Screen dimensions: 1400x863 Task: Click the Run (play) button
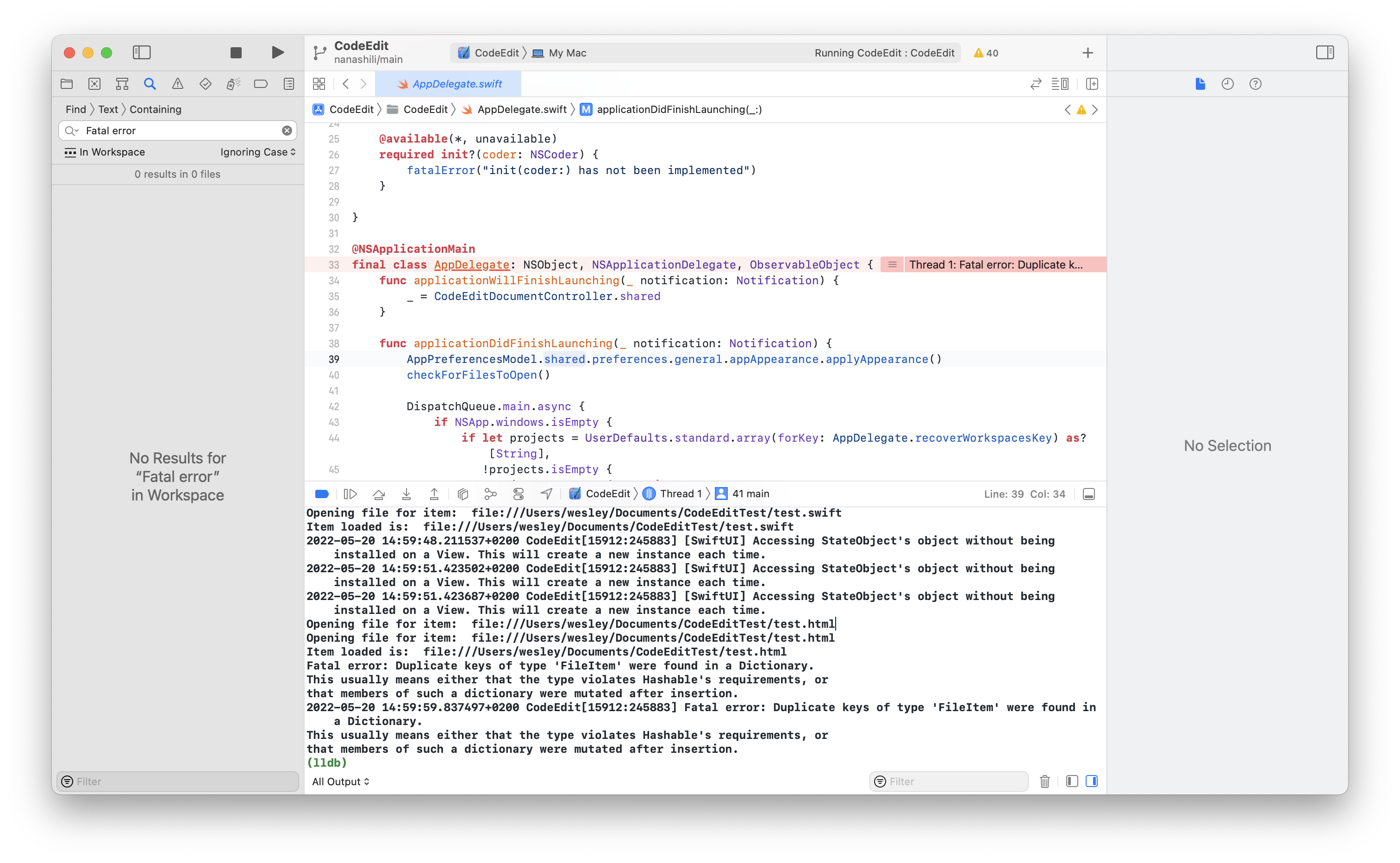pos(277,52)
